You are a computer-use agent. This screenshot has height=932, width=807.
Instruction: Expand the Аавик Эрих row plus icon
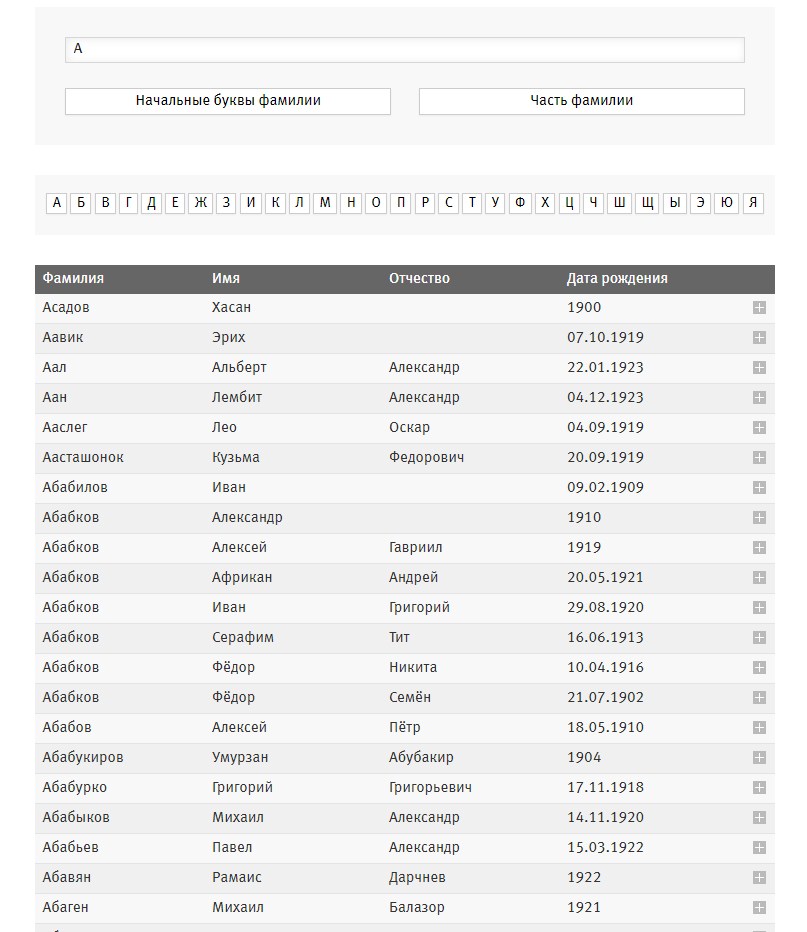click(x=759, y=338)
